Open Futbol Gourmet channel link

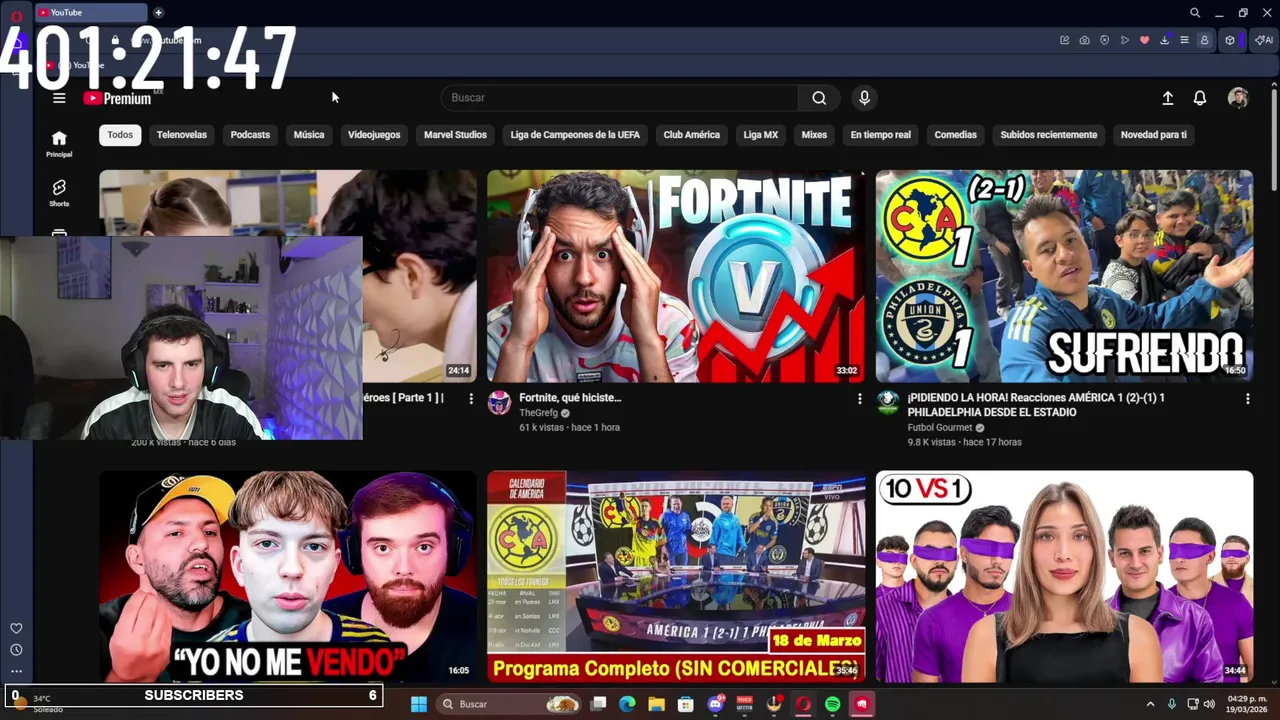point(940,428)
